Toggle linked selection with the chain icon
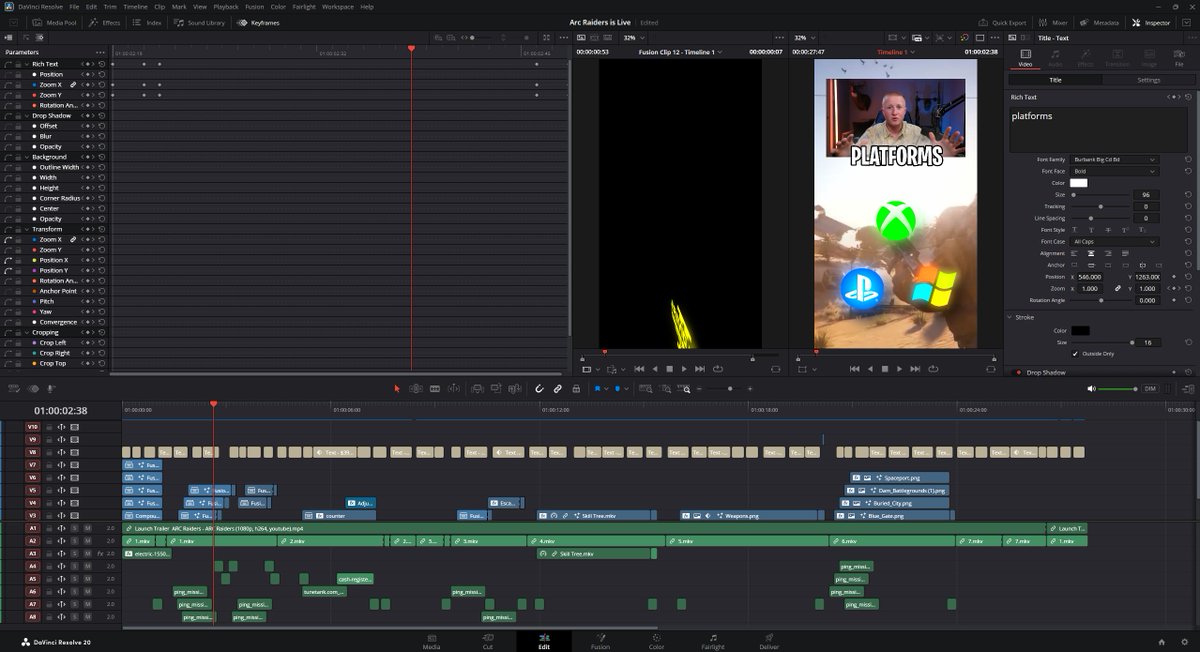This screenshot has width=1200, height=652. (x=558, y=389)
